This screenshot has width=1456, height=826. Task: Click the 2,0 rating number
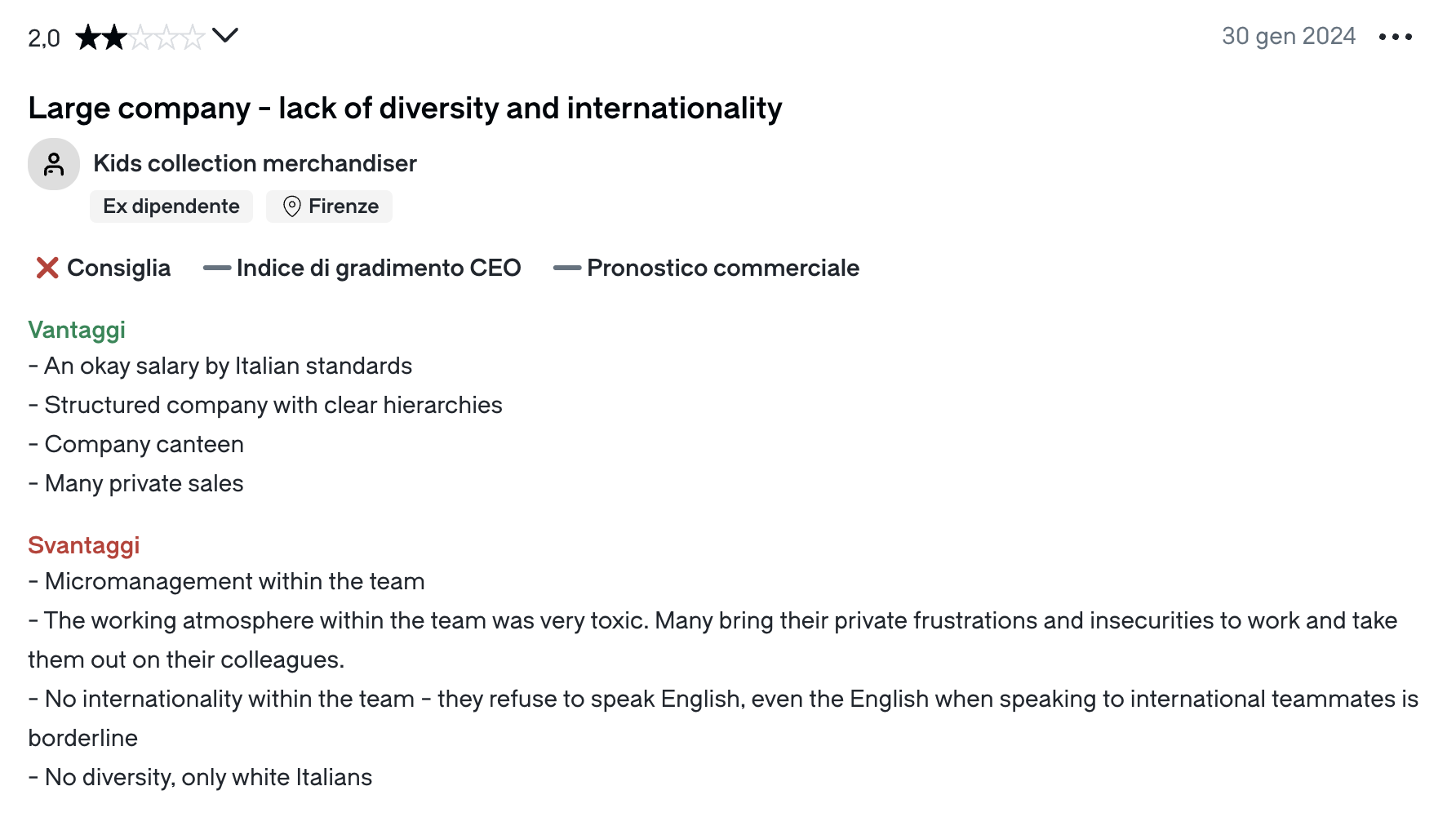click(x=44, y=38)
